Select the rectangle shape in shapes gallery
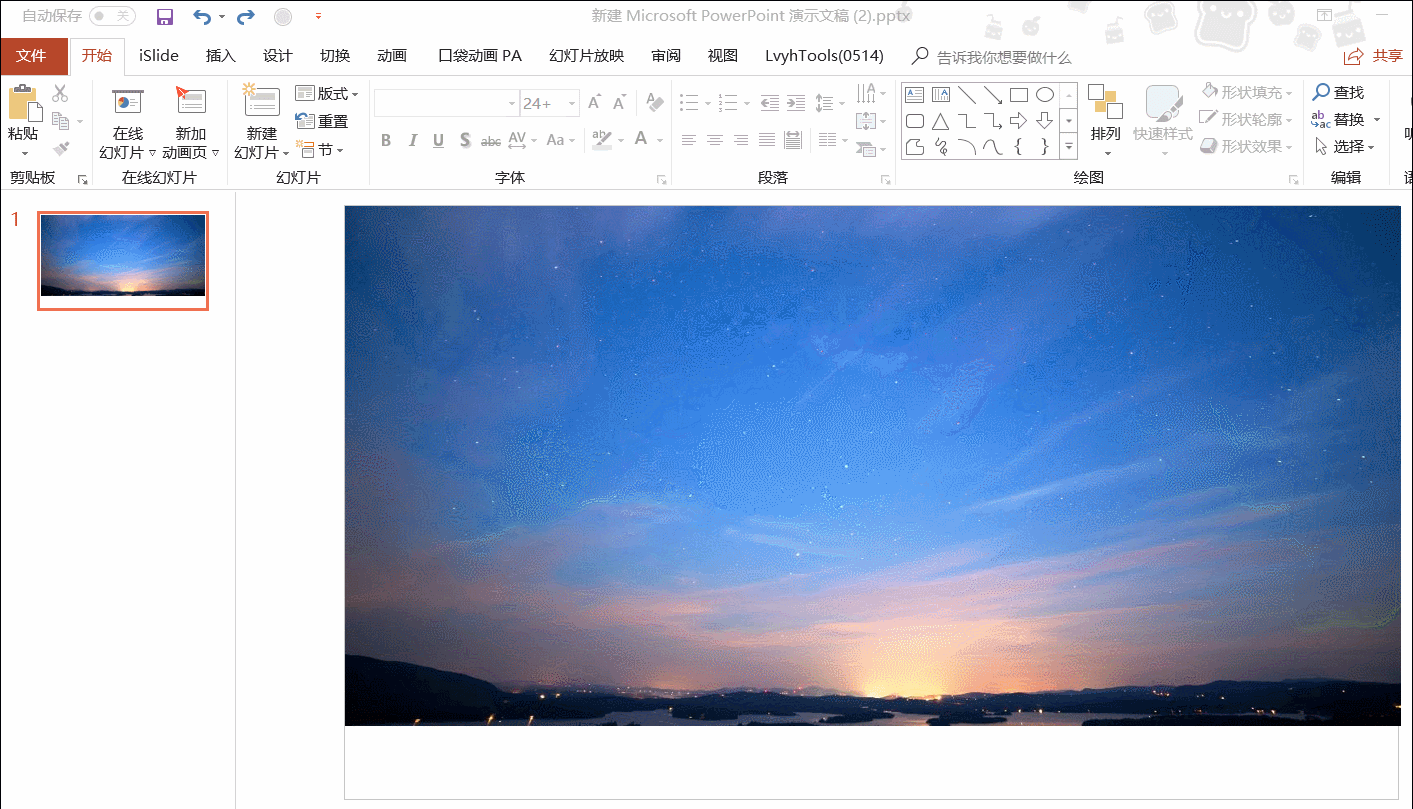This screenshot has height=809, width=1413. (x=1019, y=95)
